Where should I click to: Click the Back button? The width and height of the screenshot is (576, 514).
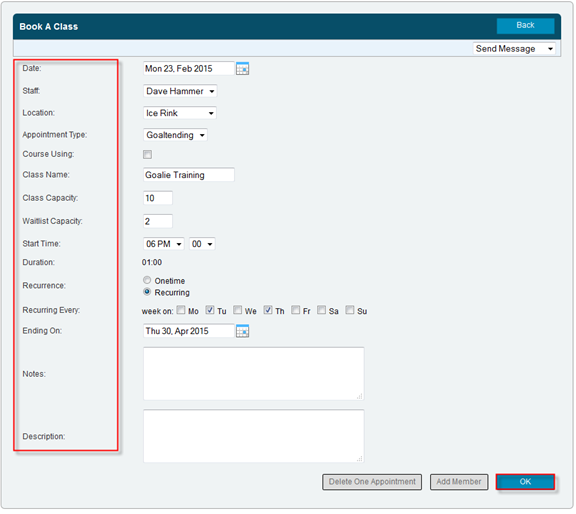click(x=525, y=26)
